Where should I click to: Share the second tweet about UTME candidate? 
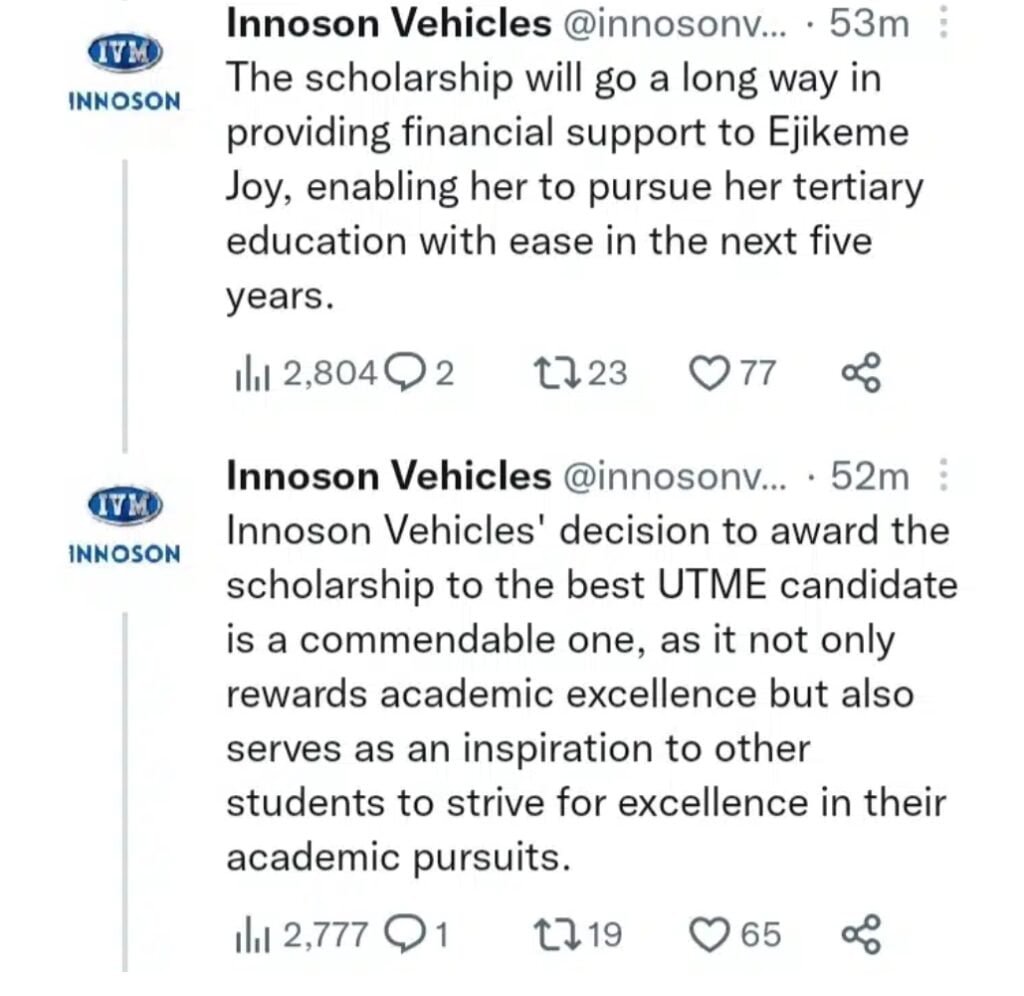tap(860, 934)
